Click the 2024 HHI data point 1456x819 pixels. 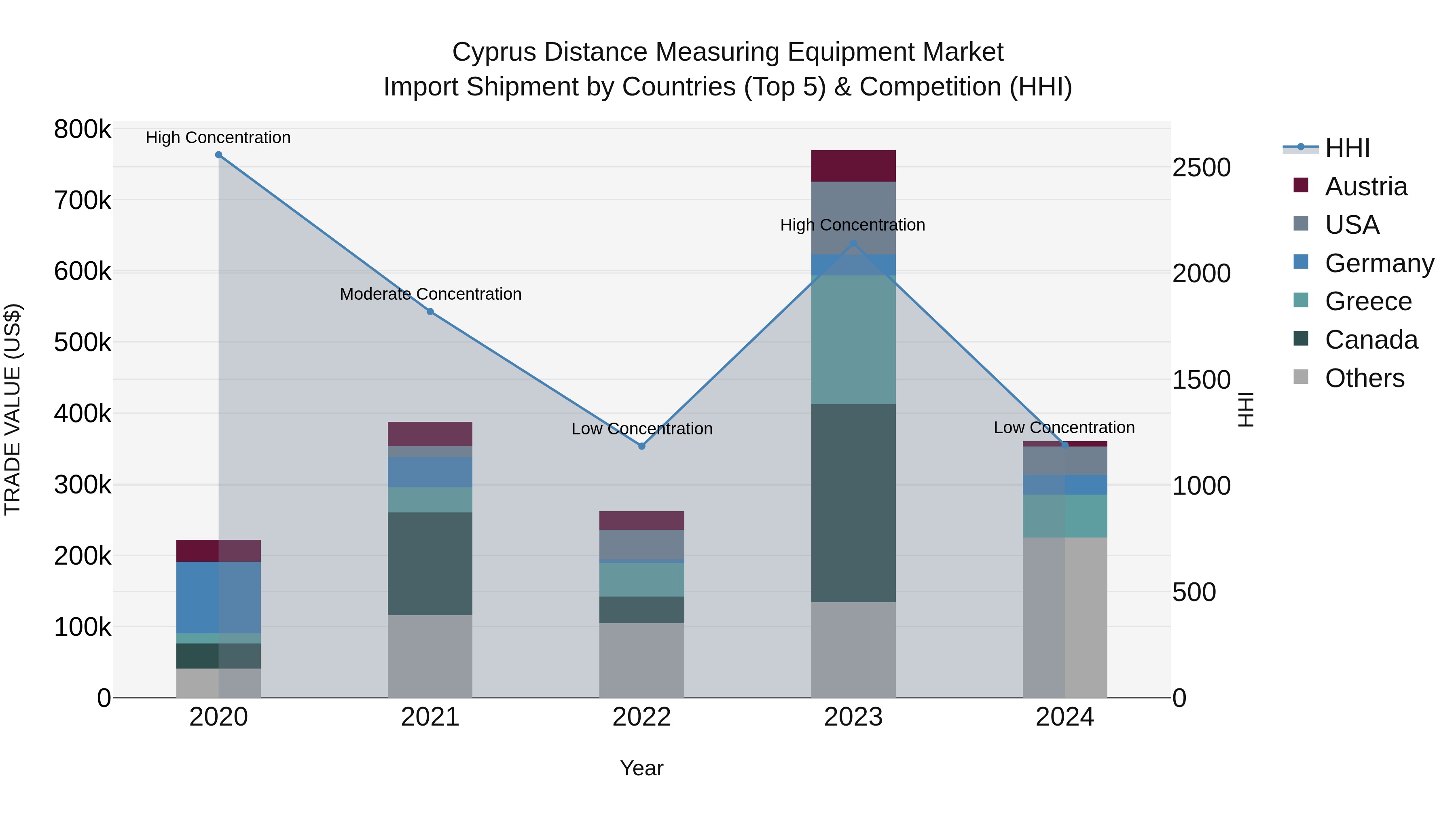[x=1065, y=445]
